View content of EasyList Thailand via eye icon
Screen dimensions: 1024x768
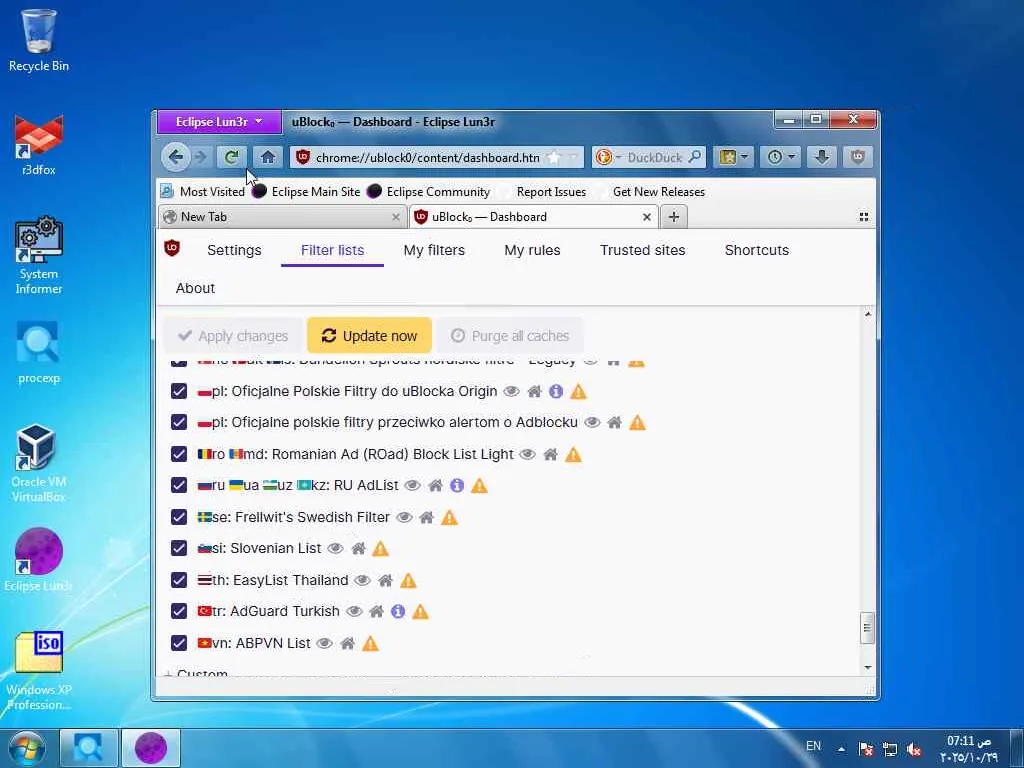point(362,580)
